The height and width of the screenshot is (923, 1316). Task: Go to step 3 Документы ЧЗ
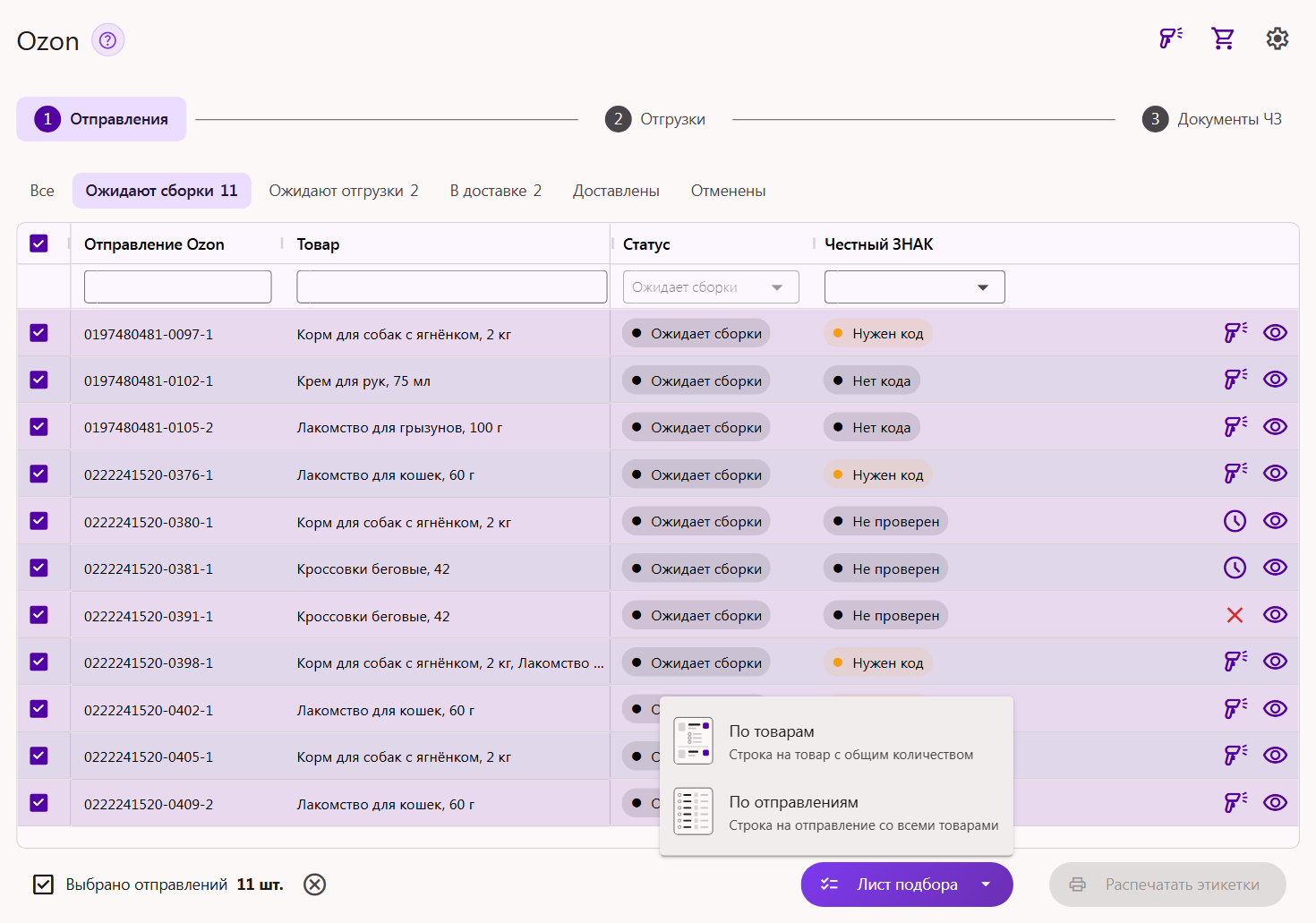pos(1212,119)
